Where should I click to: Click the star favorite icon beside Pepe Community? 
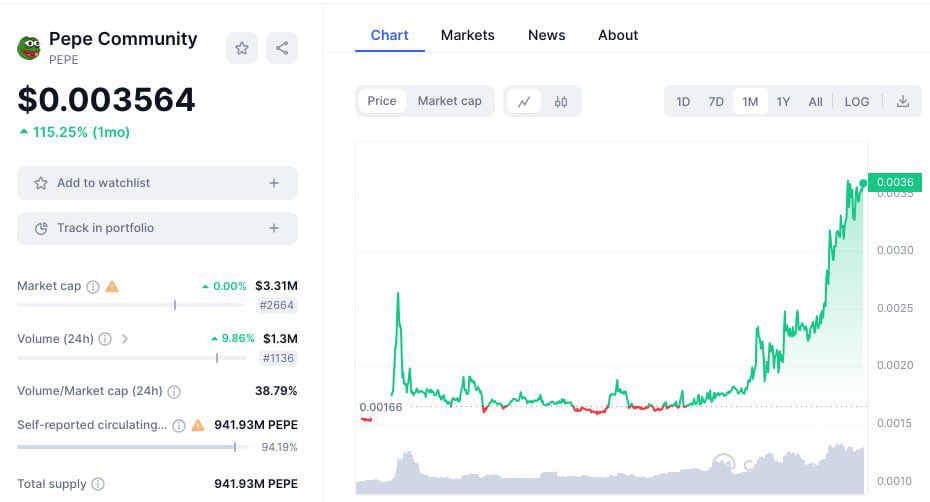click(x=241, y=48)
